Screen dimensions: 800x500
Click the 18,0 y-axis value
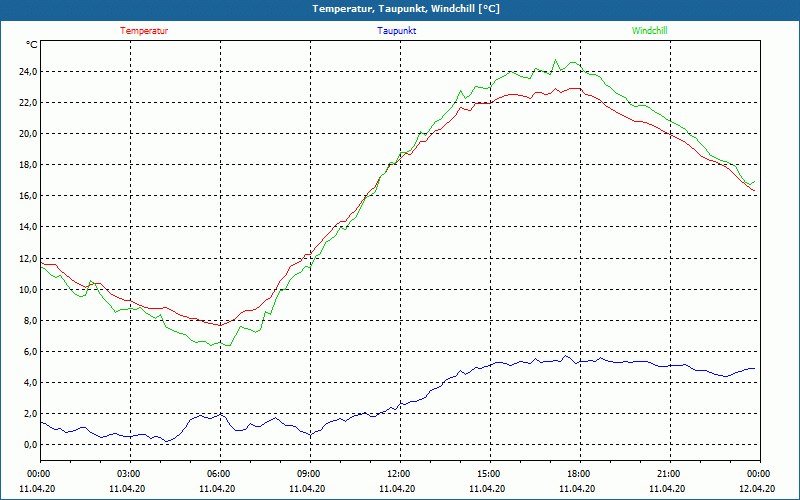click(27, 165)
